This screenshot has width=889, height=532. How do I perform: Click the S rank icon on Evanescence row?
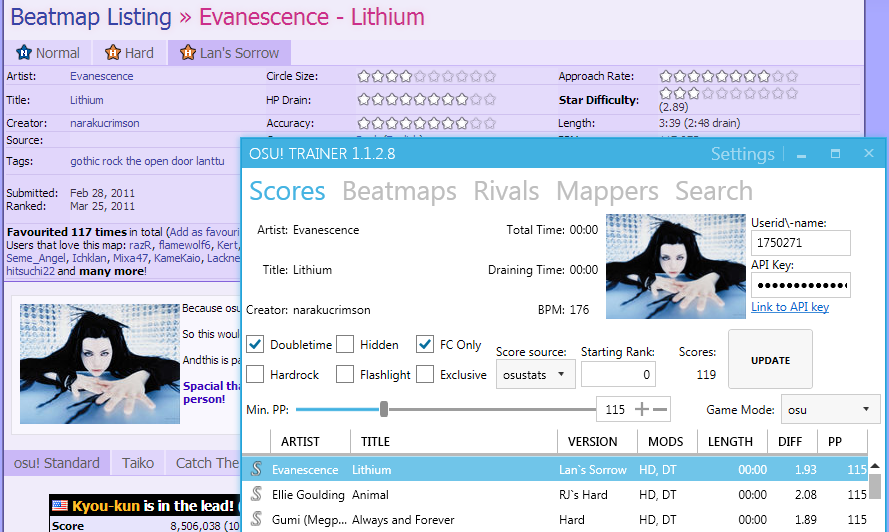[256, 469]
